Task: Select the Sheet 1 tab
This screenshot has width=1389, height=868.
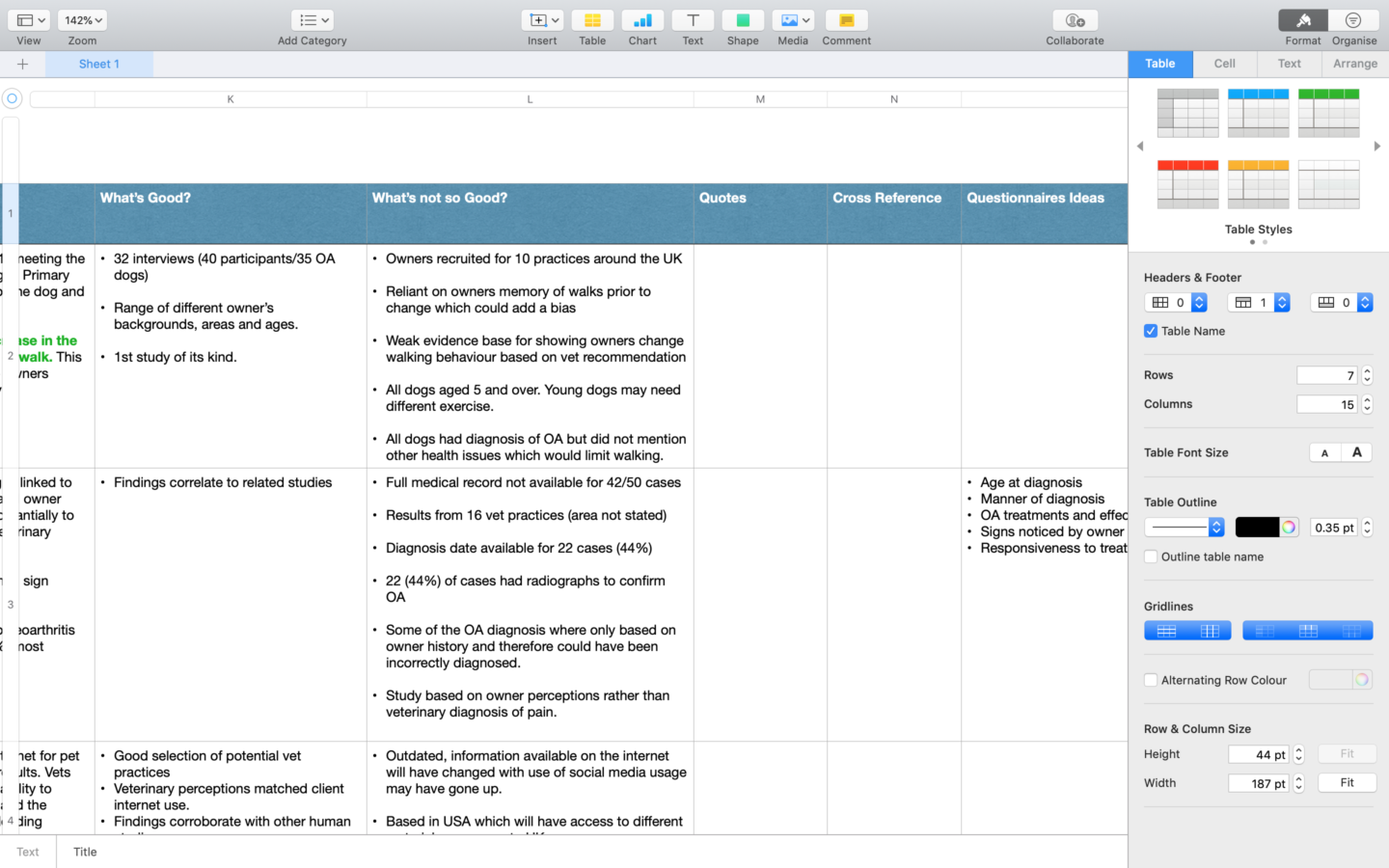Action: (x=99, y=64)
